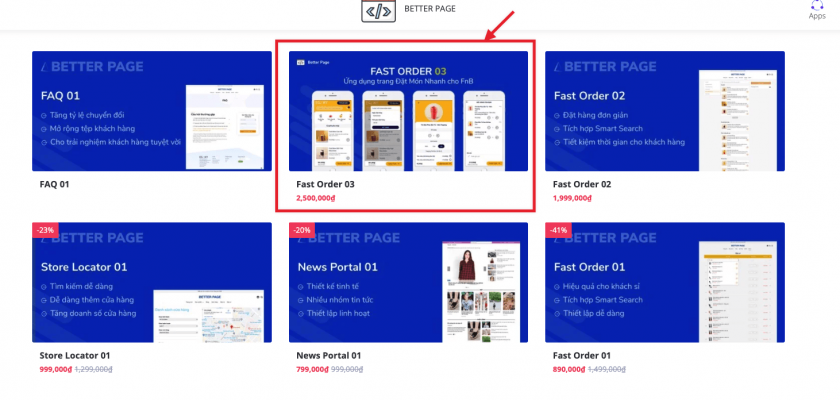Click the -23% discount badge
This screenshot has height=400, width=840.
(x=44, y=230)
